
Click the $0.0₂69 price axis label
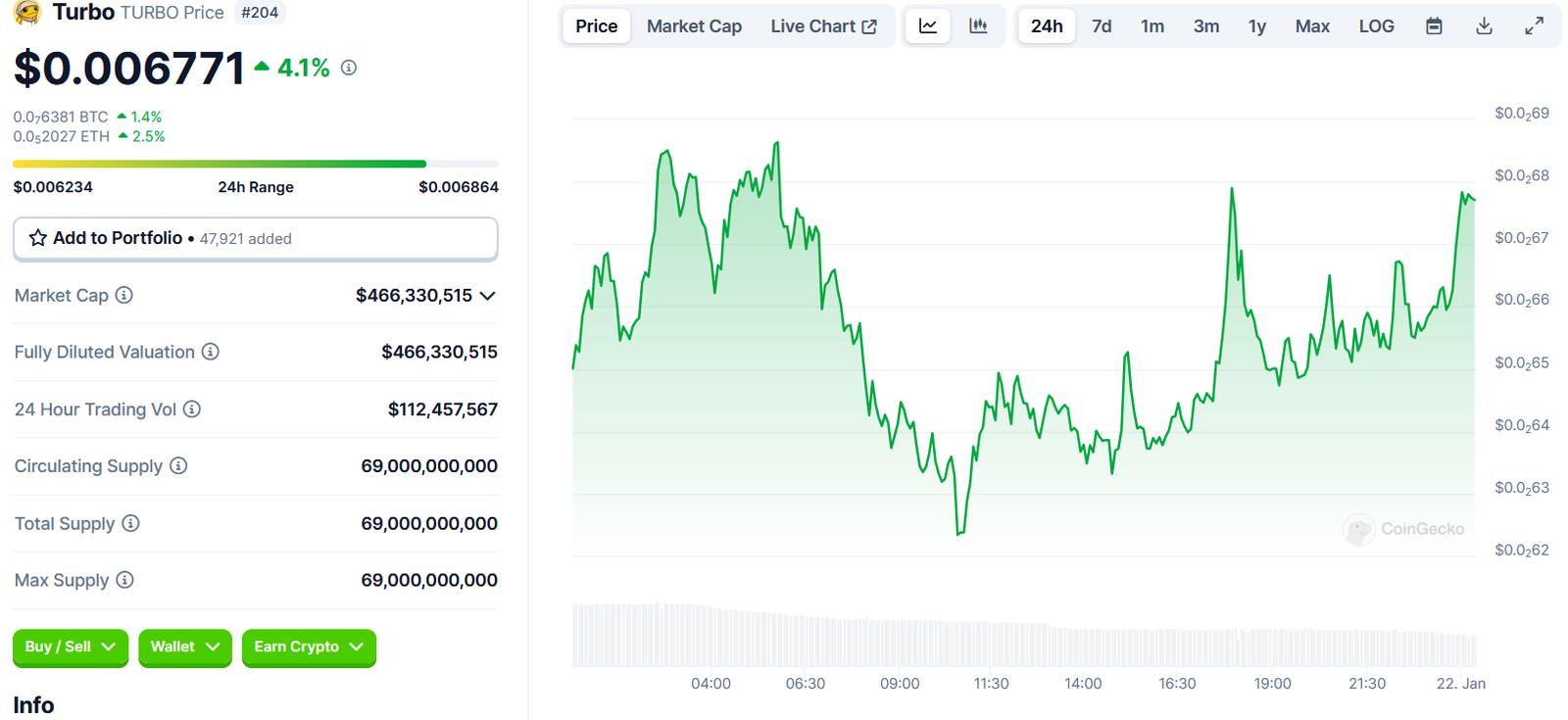tap(1522, 114)
